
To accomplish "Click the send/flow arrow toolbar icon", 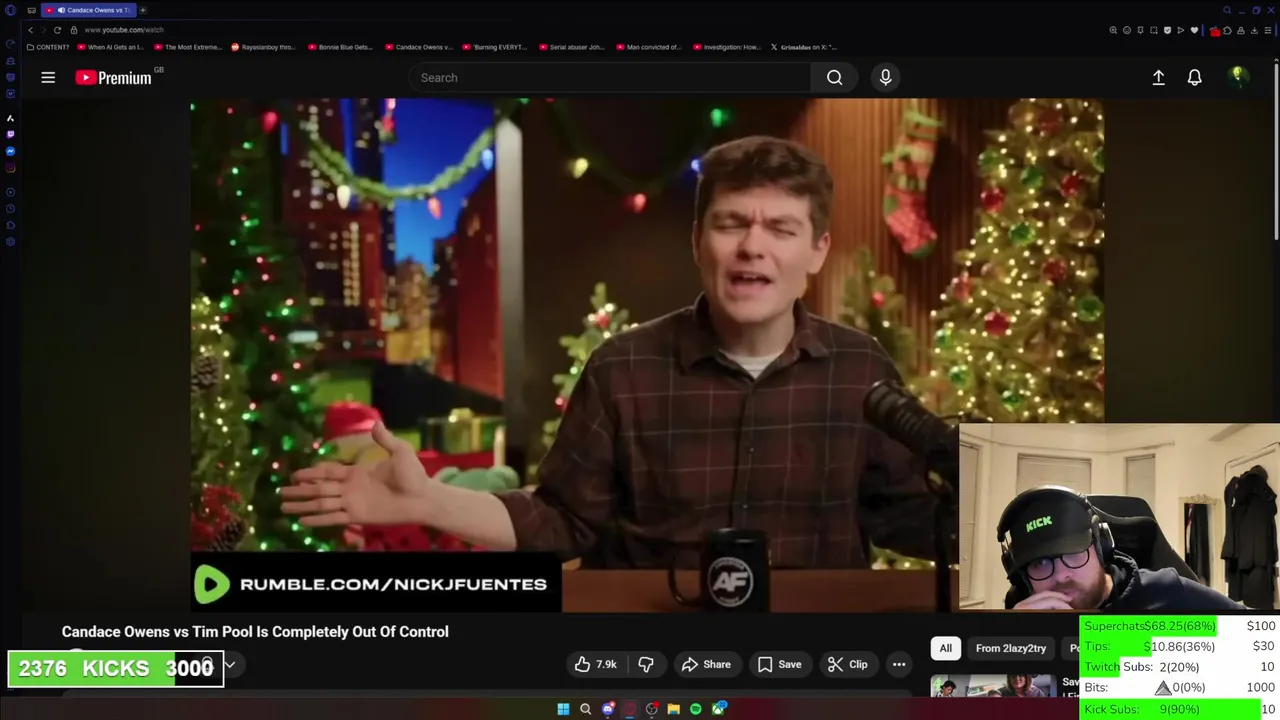I will (x=1181, y=30).
